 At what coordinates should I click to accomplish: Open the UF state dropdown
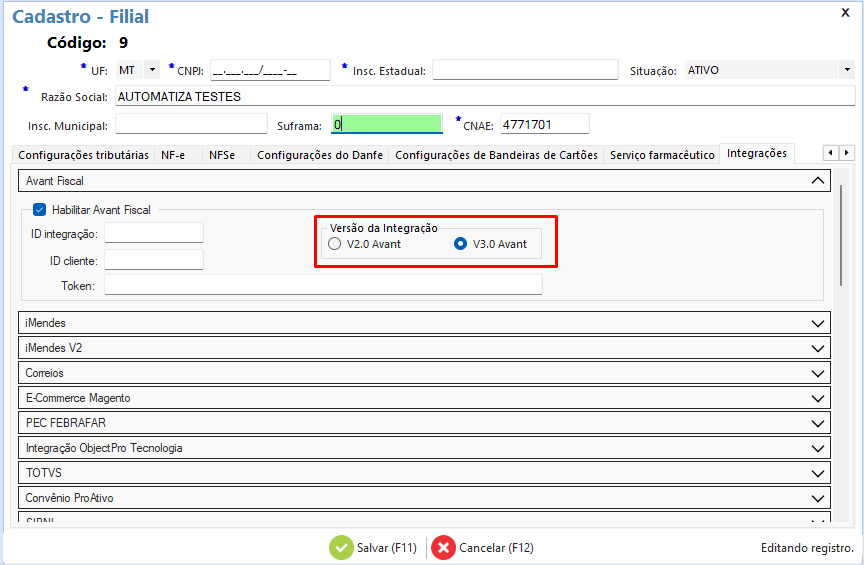152,70
